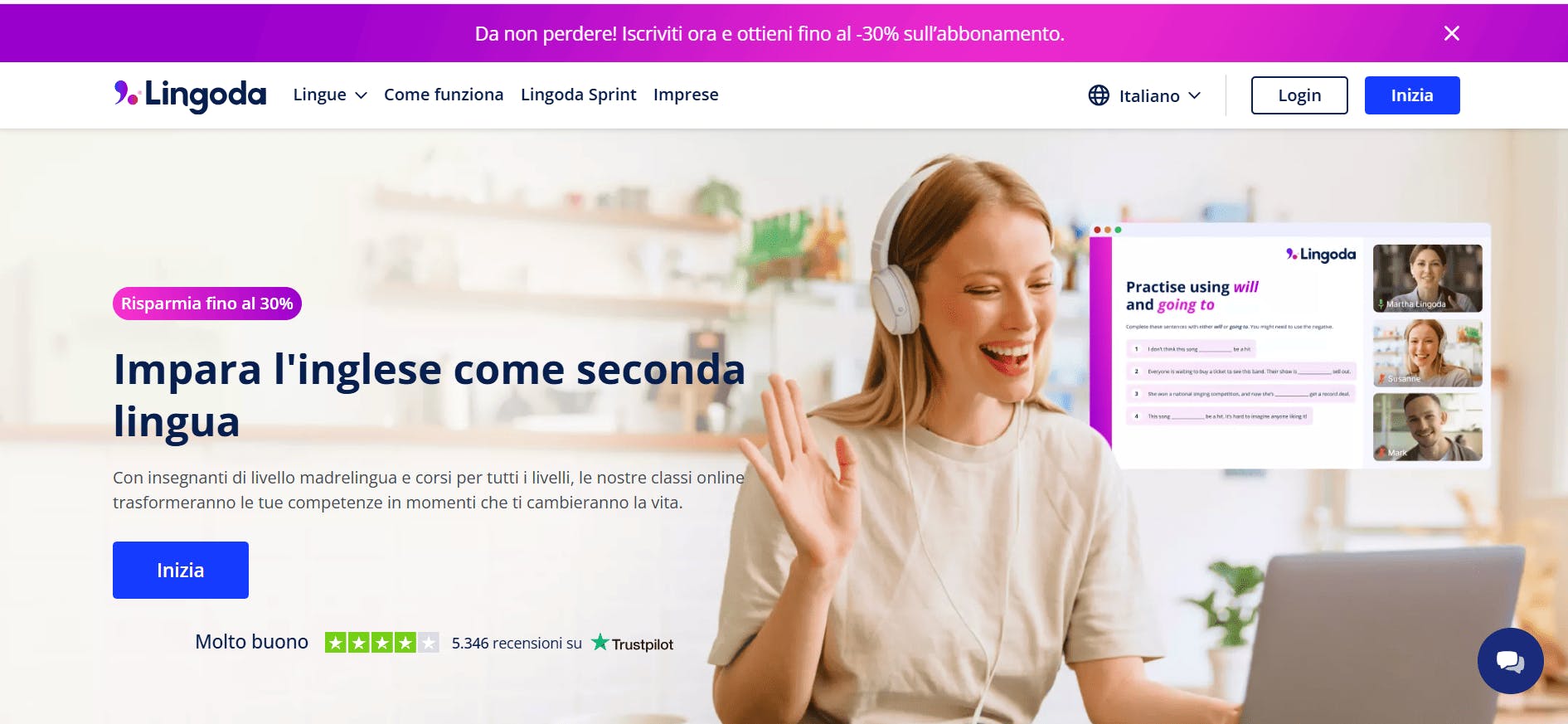Click the chevron next to Italiano
The height and width of the screenshot is (724, 1568).
pos(1194,95)
